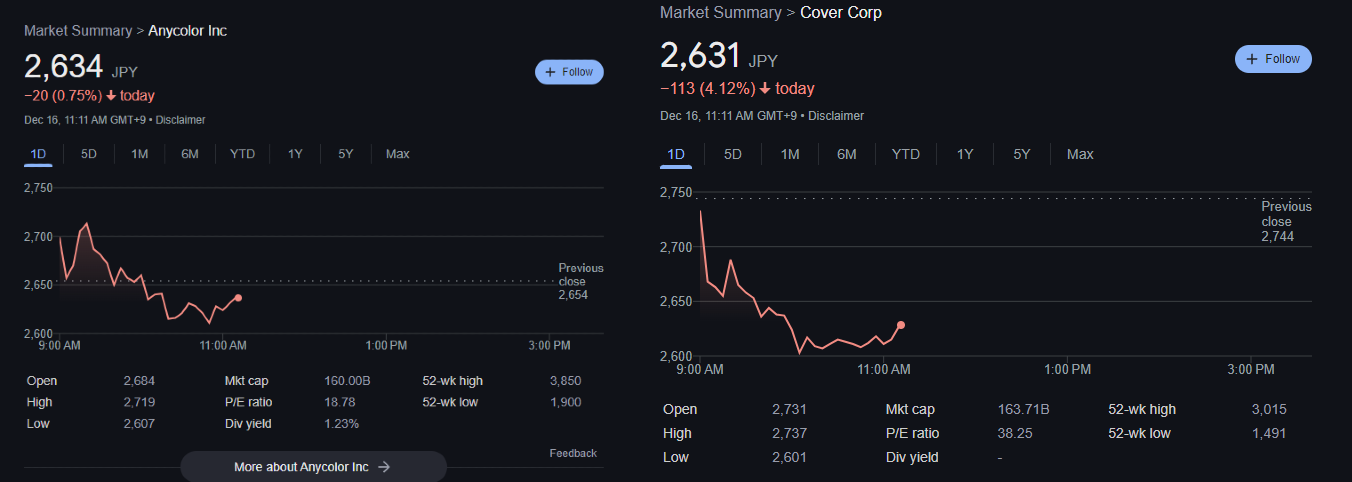Image resolution: width=1352 pixels, height=482 pixels.
Task: Select 6M tab on Anycolor chart
Action: [190, 154]
